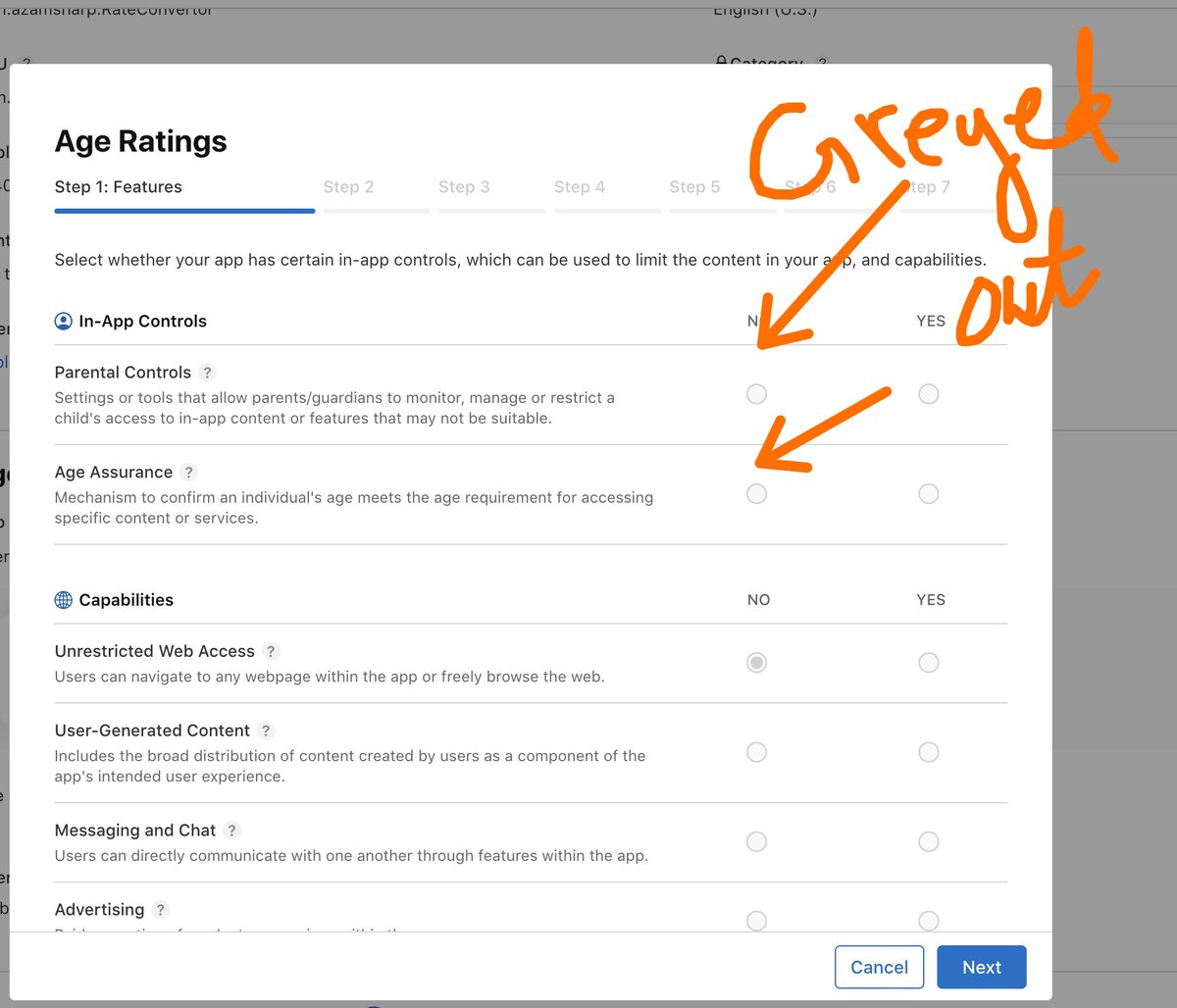The height and width of the screenshot is (1008, 1177).
Task: Select YES for Unrestricted Web Access
Action: [929, 663]
